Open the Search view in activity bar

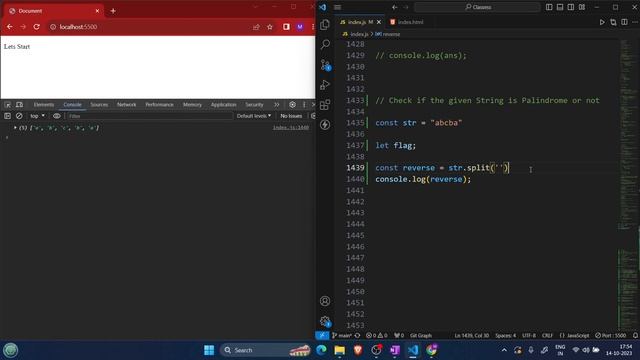(x=325, y=44)
